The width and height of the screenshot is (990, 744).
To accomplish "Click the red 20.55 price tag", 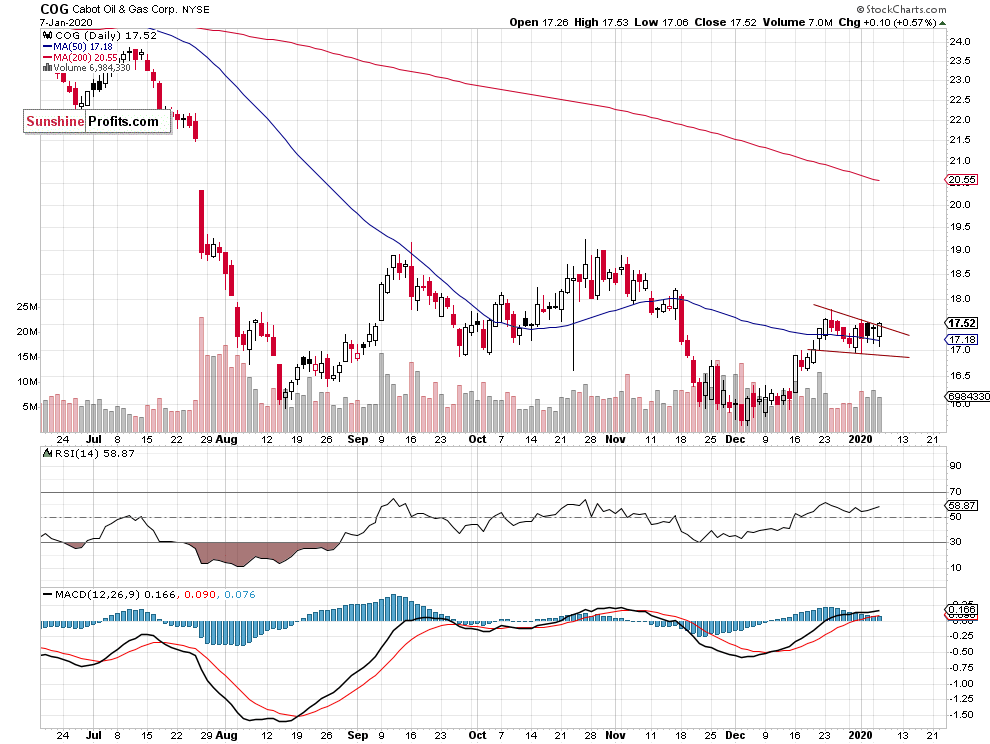I will pyautogui.click(x=962, y=180).
